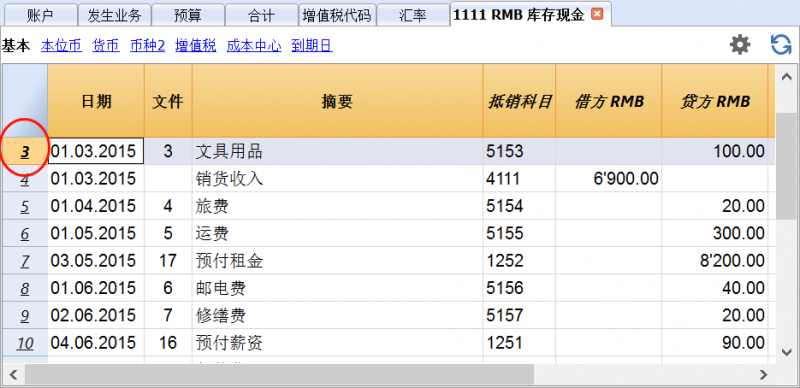Select the 预付薪资 description cell

[x=337, y=343]
